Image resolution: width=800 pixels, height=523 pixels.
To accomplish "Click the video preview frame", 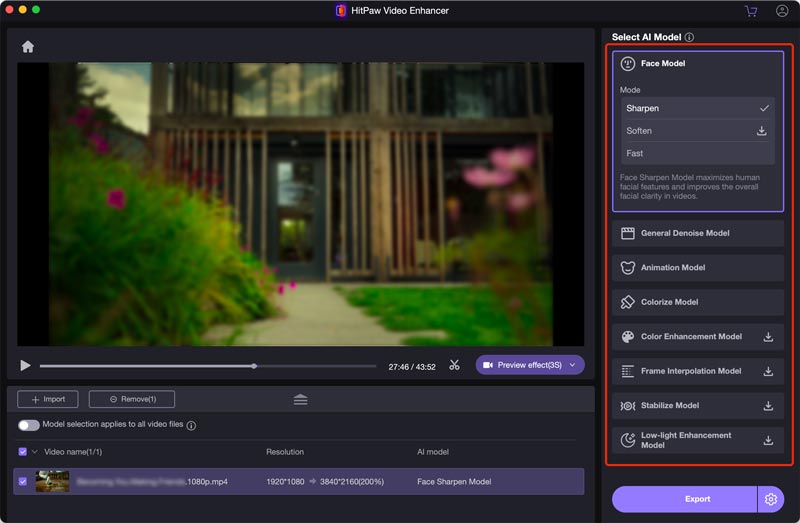I will (301, 204).
